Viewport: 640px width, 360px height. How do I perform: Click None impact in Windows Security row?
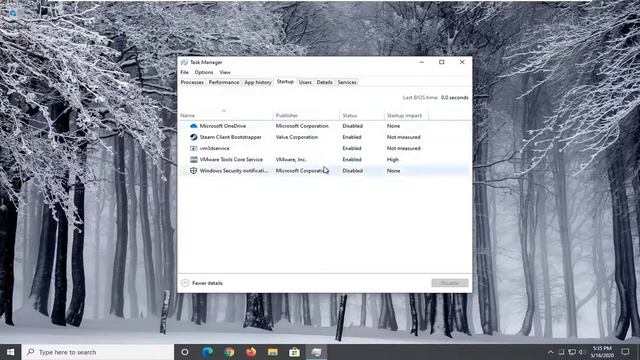tap(393, 171)
